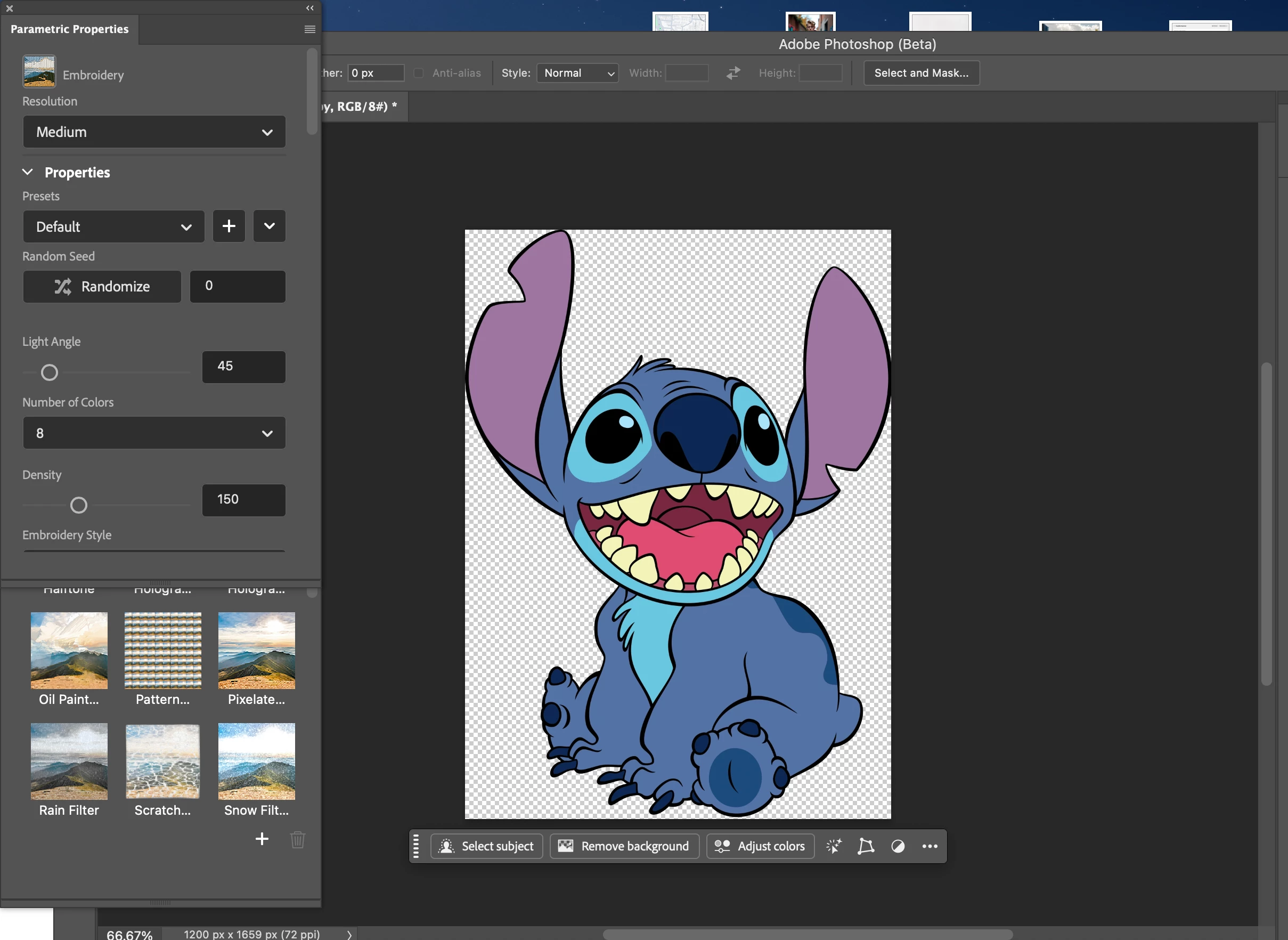Toggle the Anti-alias checkbox
The width and height of the screenshot is (1288, 940).
(419, 73)
